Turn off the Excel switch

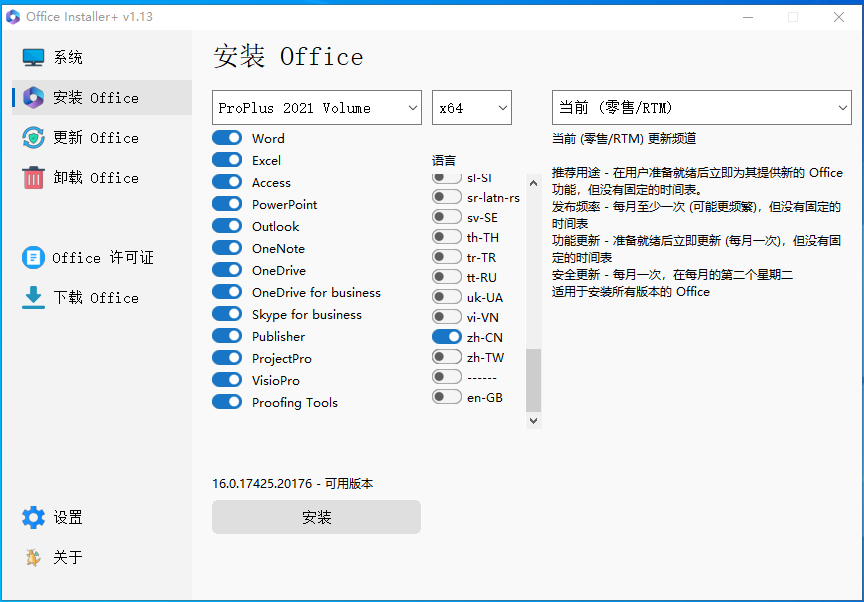227,160
